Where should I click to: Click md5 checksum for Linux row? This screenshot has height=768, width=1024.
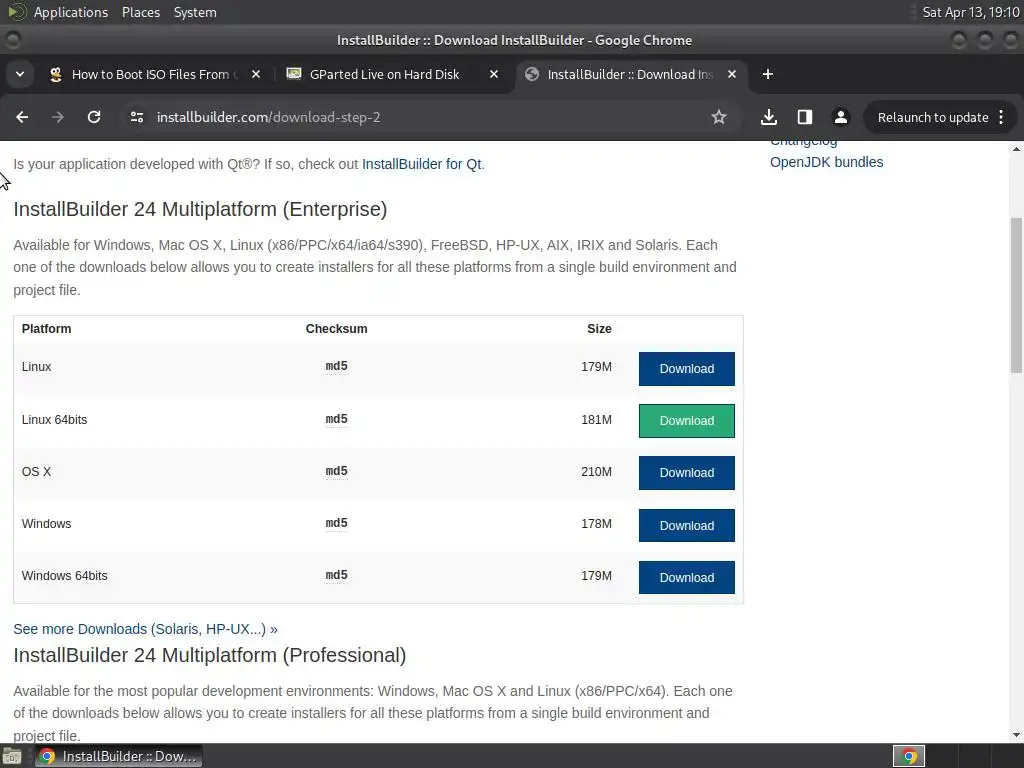click(336, 366)
